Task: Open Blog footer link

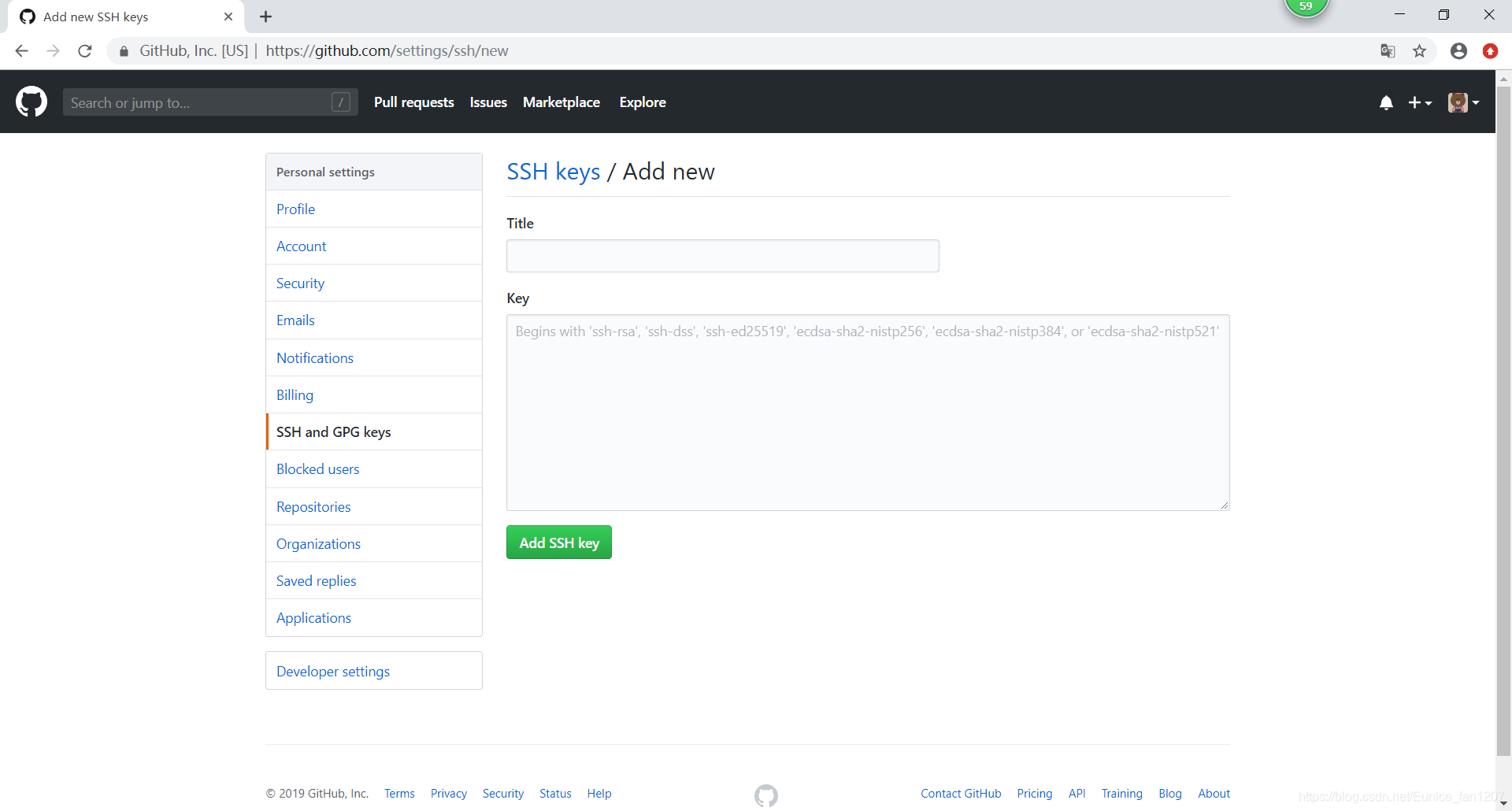Action: click(x=1170, y=794)
